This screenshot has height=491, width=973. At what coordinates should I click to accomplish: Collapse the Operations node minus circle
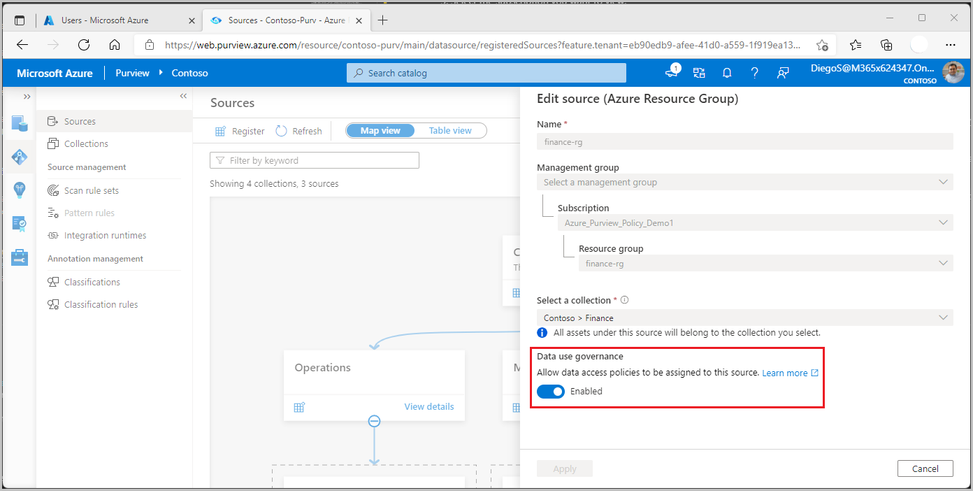click(x=374, y=421)
